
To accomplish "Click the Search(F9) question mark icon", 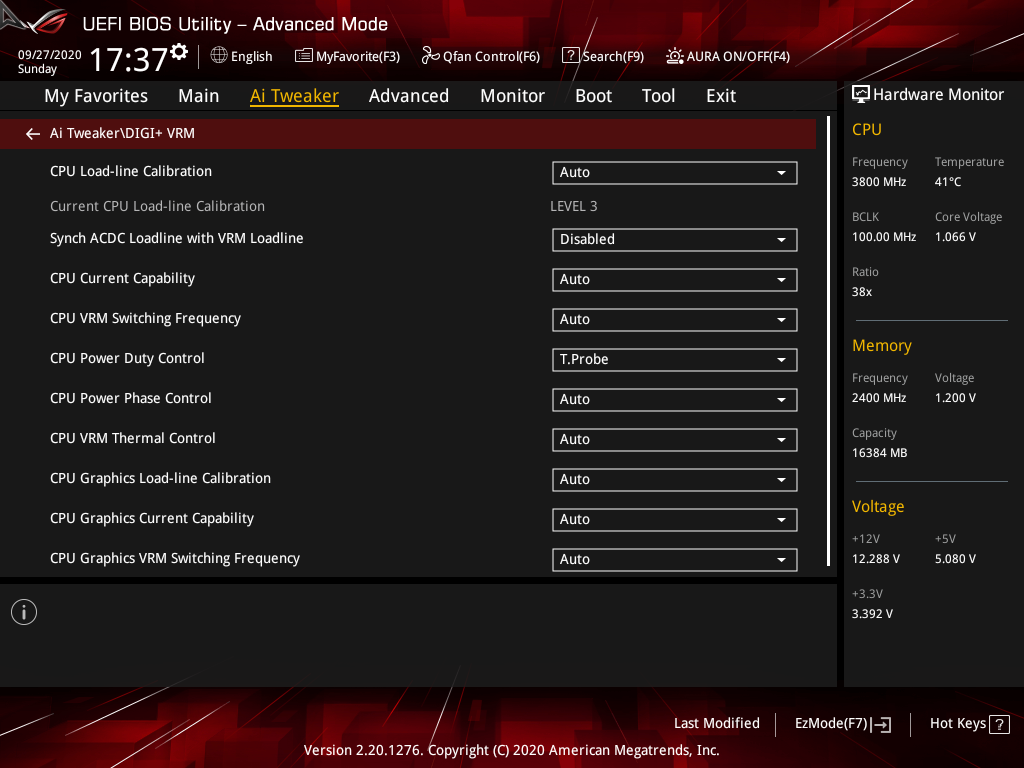I will [570, 56].
